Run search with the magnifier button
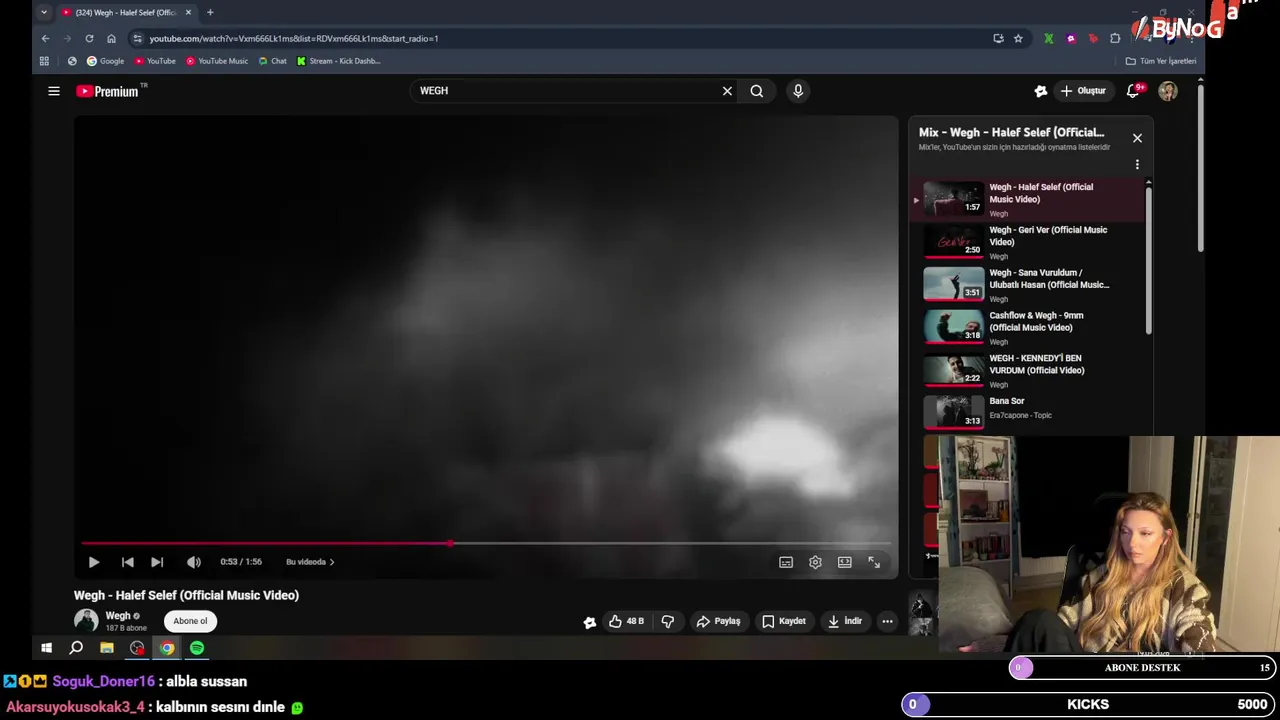 click(x=757, y=91)
